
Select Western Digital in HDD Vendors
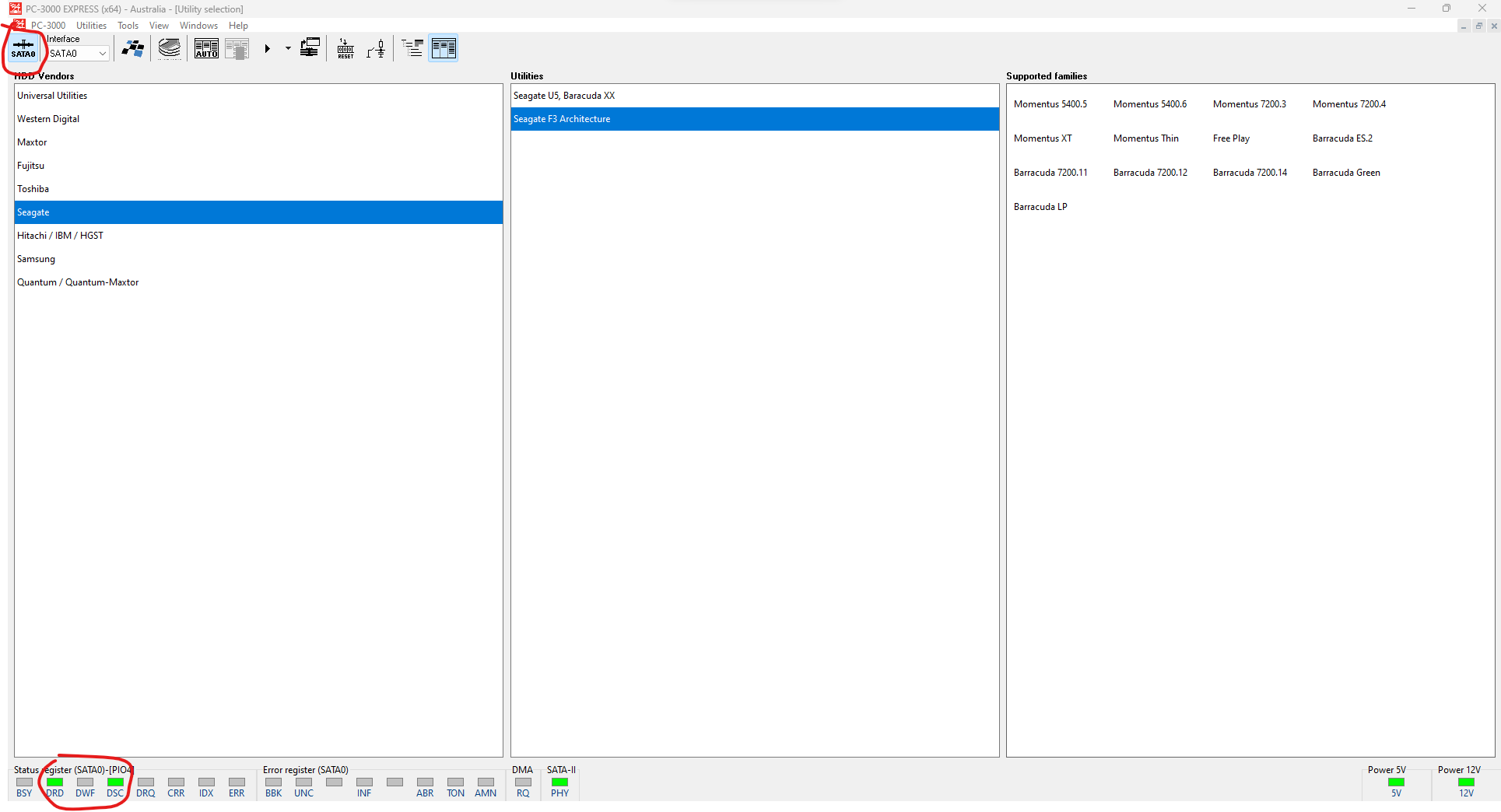click(48, 119)
